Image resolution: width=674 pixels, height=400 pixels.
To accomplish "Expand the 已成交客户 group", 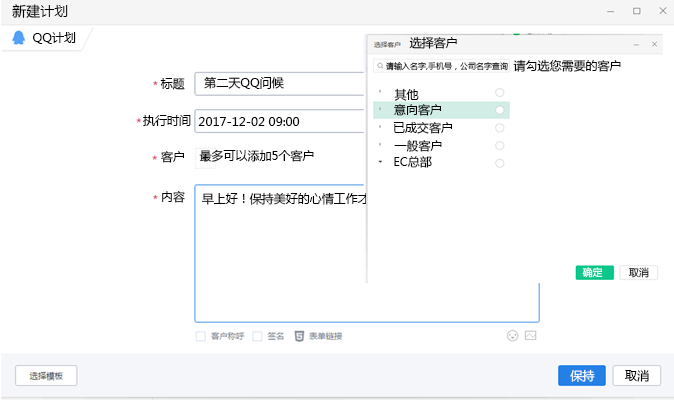I will 380,127.
